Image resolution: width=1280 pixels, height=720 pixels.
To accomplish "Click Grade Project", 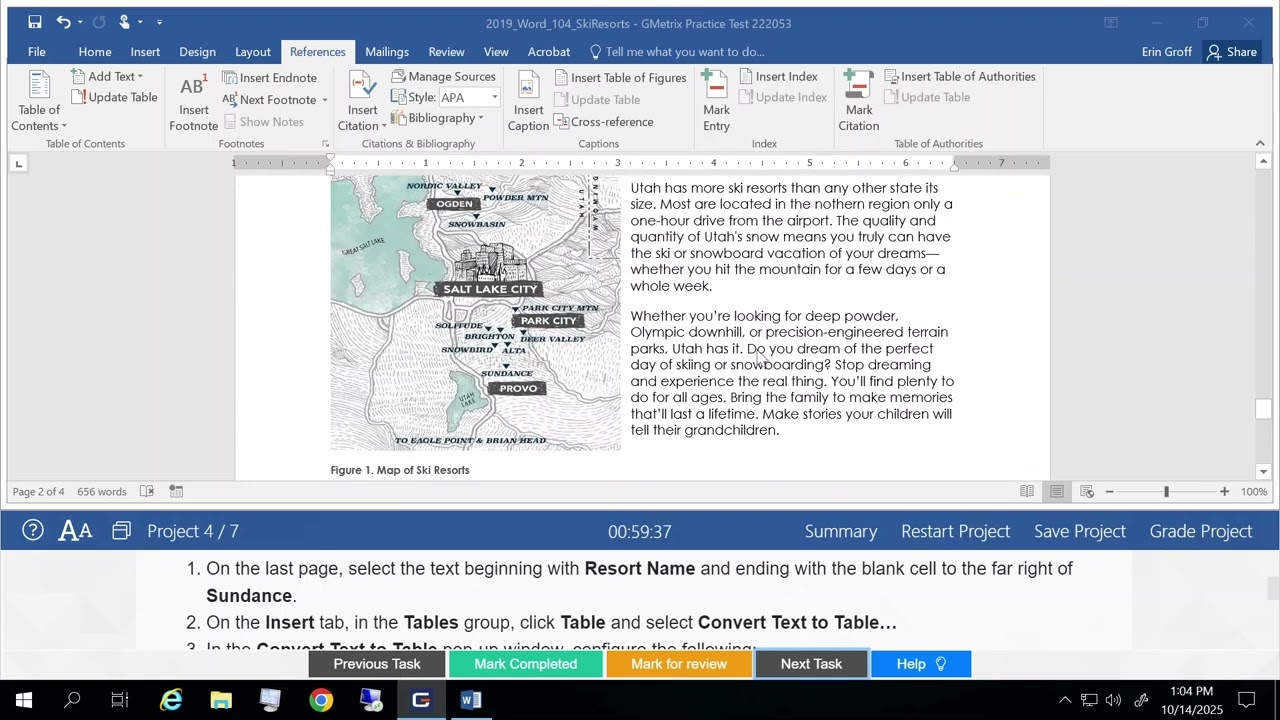I will (x=1201, y=531).
